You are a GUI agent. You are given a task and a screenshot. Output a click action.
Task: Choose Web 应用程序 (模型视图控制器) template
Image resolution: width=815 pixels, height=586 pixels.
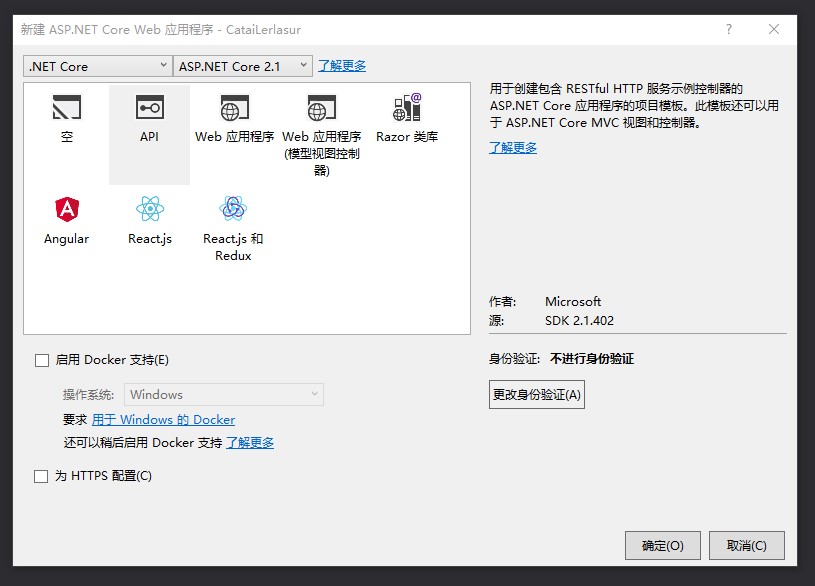(x=321, y=108)
